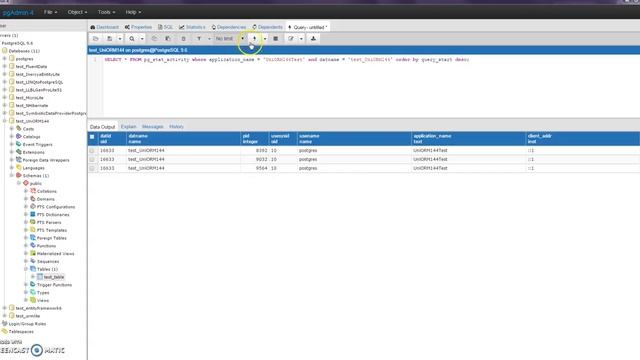Click the Catalogs node icon
The width and height of the screenshot is (640, 360).
point(18,136)
